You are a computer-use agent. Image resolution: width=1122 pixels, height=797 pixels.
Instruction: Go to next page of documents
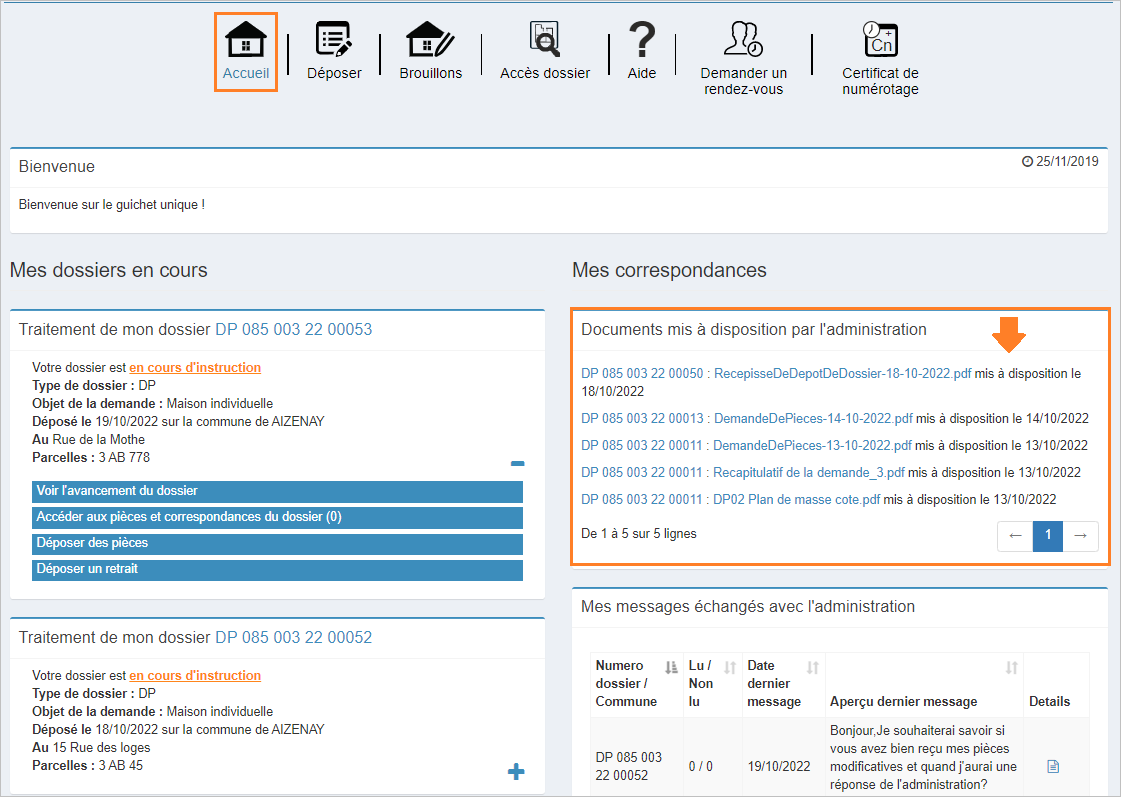(1080, 536)
